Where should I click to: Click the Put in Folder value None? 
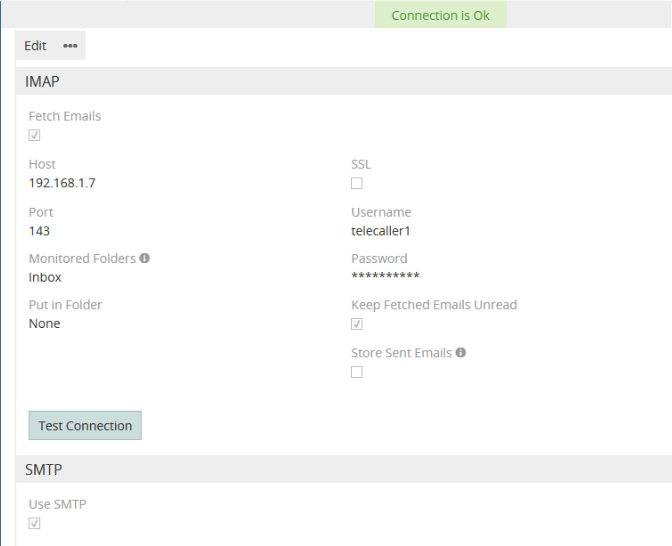45,324
